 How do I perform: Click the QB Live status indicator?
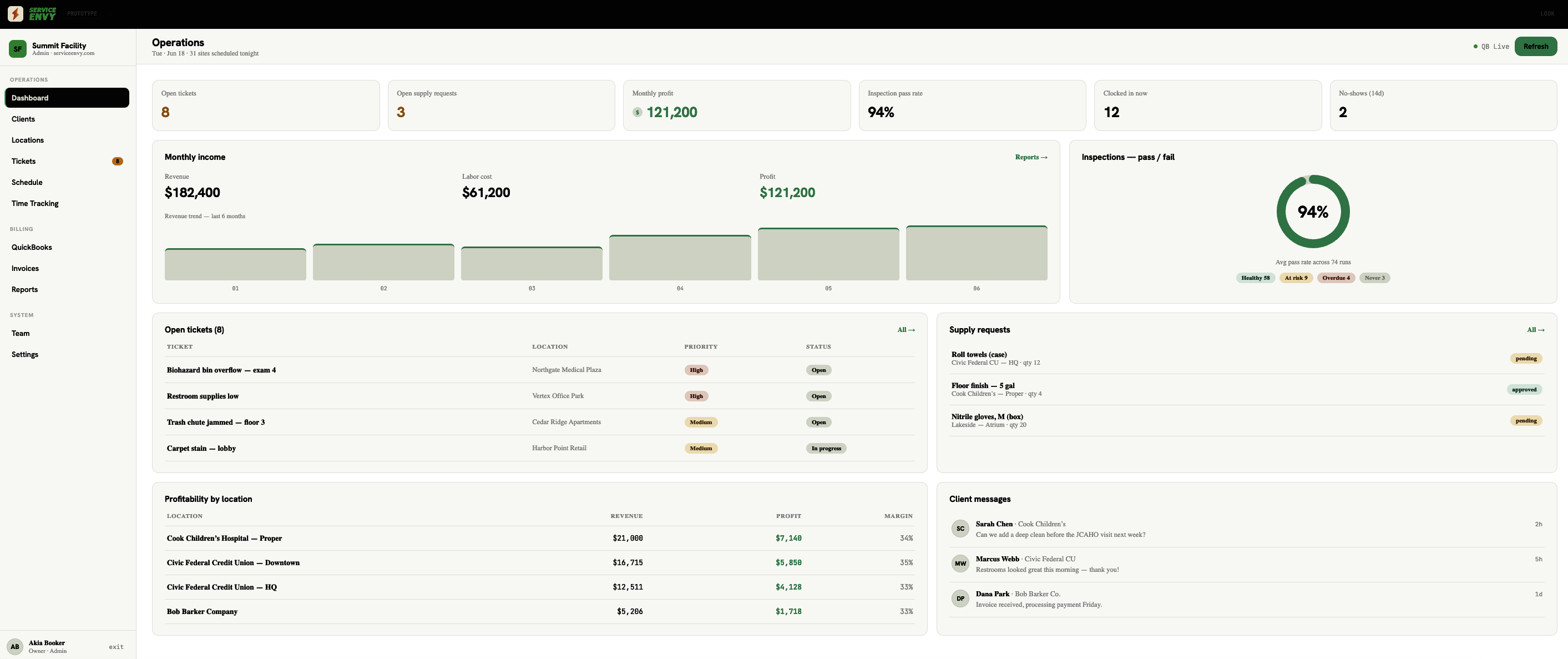[1491, 46]
